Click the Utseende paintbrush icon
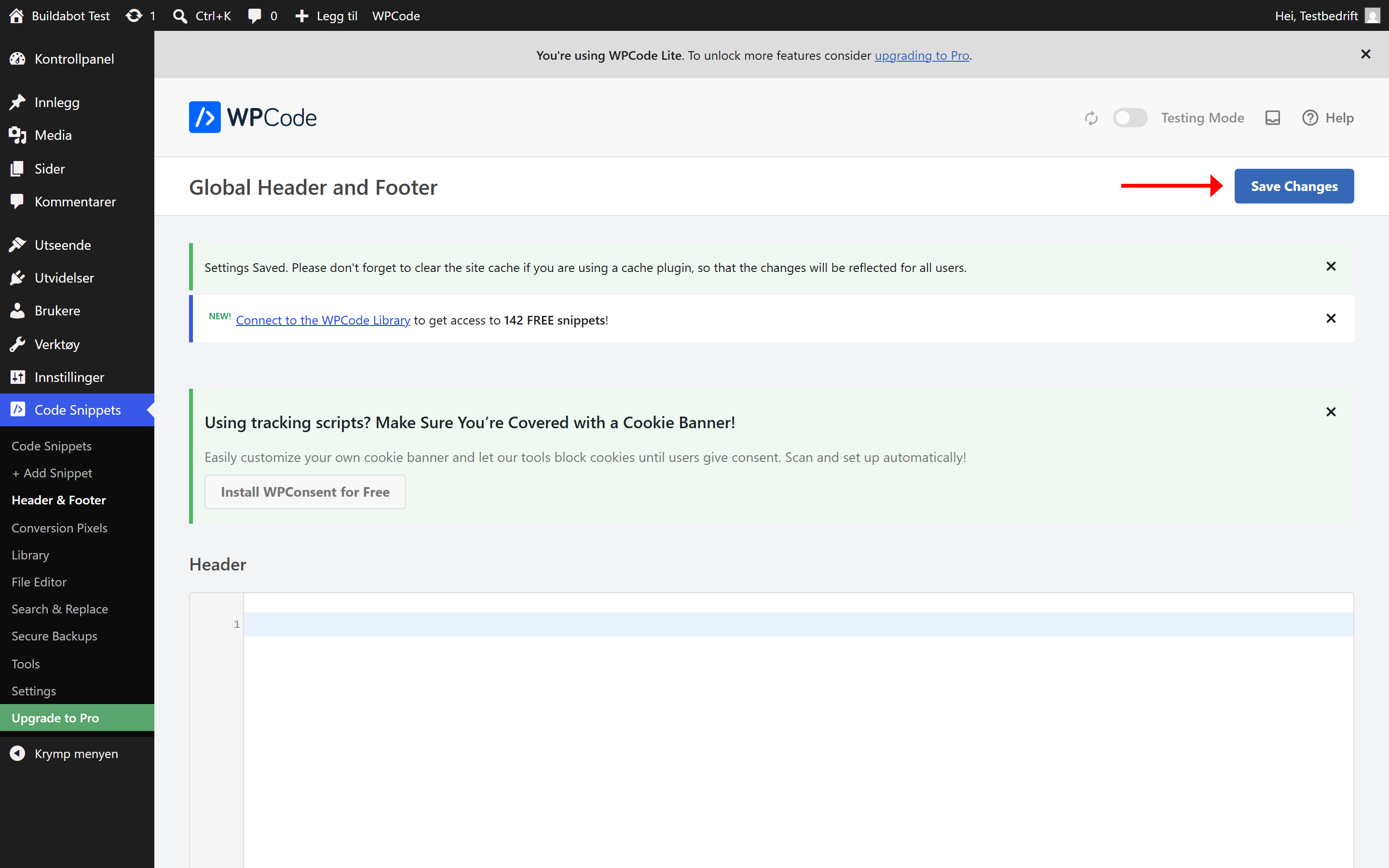Screen dimensions: 1389x868 click(x=17, y=244)
